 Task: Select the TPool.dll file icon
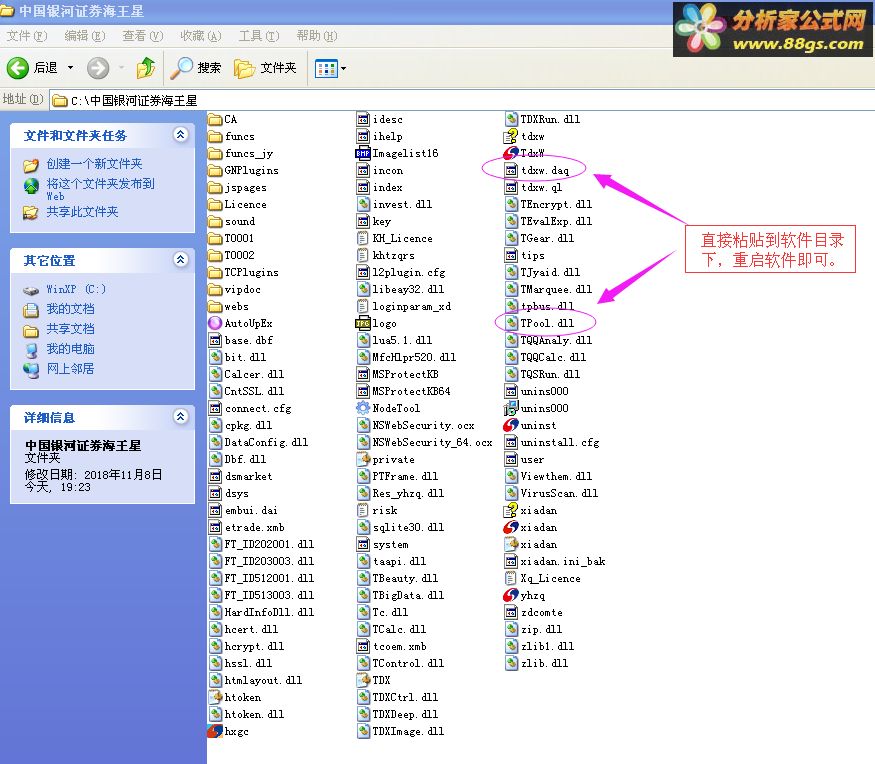pyautogui.click(x=511, y=323)
